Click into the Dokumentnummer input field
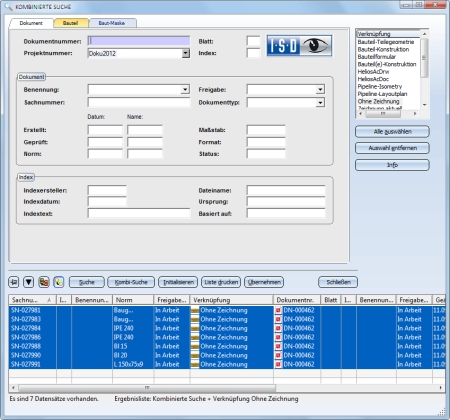This screenshot has height=420, width=450. tap(139, 41)
